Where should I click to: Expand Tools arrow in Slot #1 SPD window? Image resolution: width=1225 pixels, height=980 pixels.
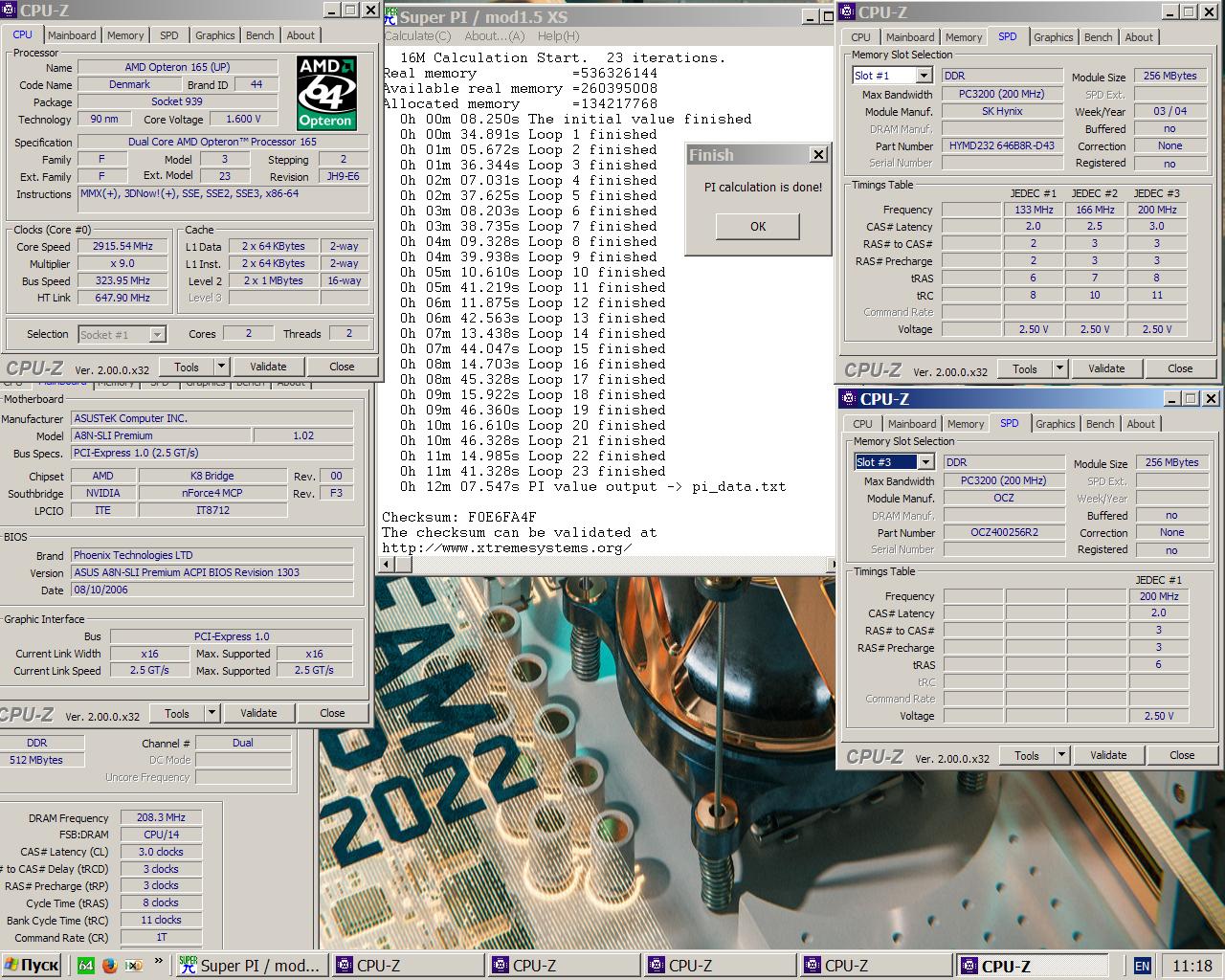pyautogui.click(x=1059, y=368)
